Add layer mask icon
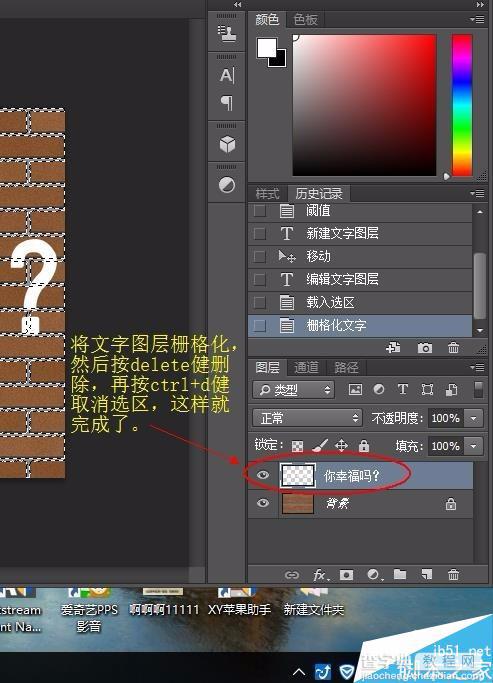Viewport: 493px width, 683px height. pos(347,575)
